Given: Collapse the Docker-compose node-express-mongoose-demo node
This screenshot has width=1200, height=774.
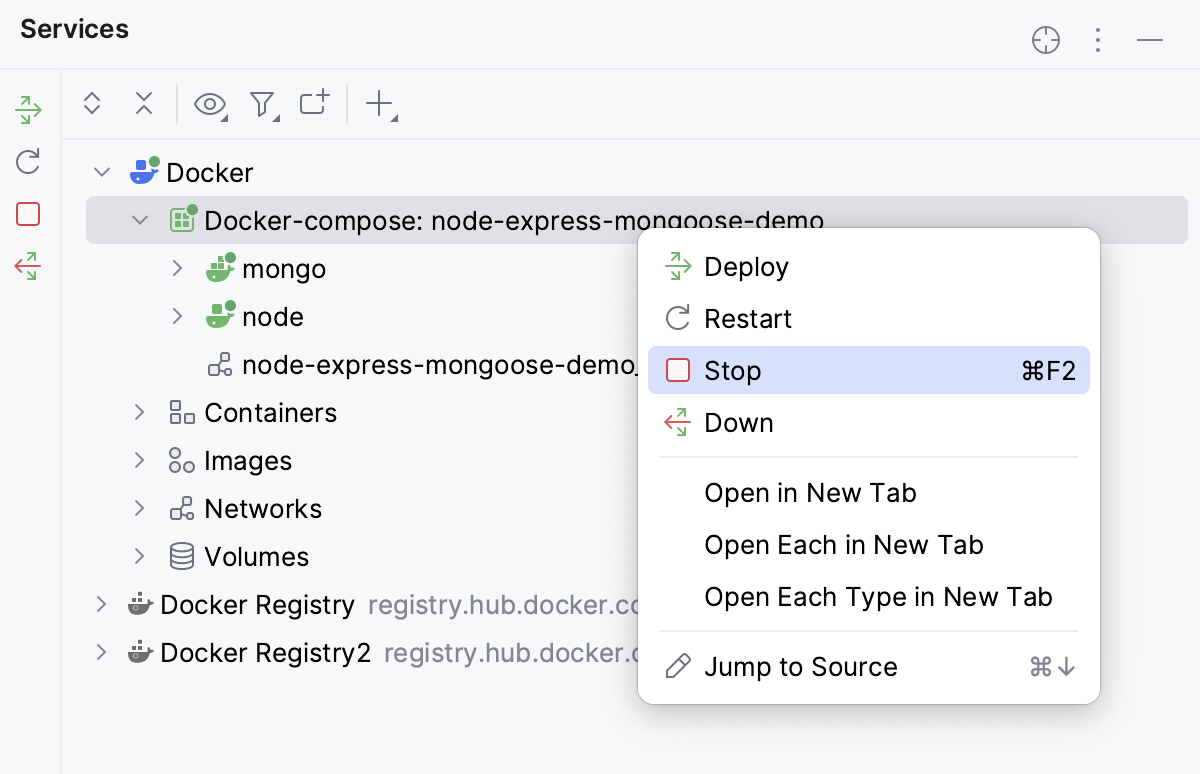Looking at the screenshot, I should pos(140,220).
